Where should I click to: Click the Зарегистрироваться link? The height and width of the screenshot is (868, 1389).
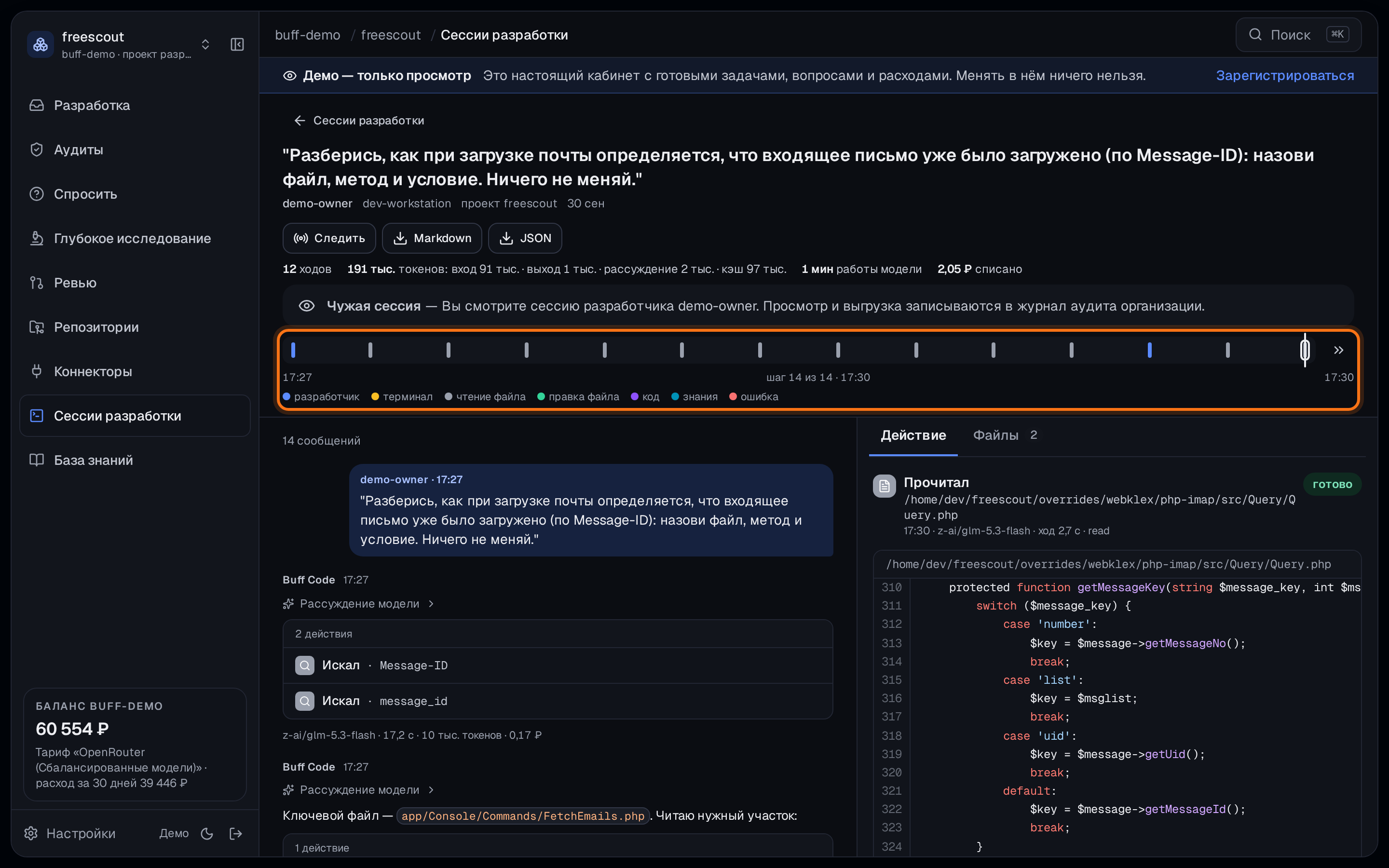(x=1284, y=75)
